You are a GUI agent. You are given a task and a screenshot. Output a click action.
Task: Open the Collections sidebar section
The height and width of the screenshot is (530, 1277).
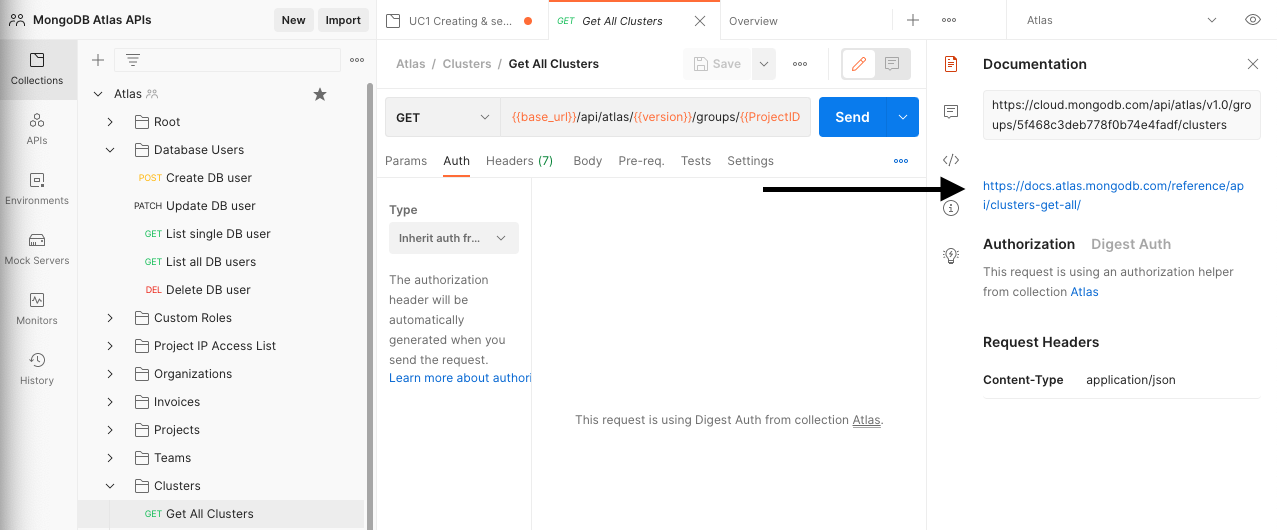tap(37, 69)
